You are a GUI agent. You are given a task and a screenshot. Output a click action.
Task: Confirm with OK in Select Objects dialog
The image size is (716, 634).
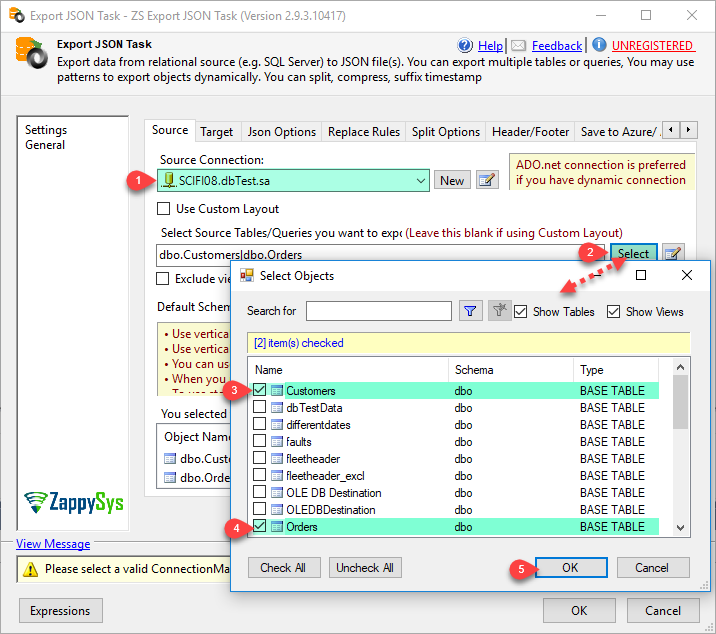click(571, 568)
